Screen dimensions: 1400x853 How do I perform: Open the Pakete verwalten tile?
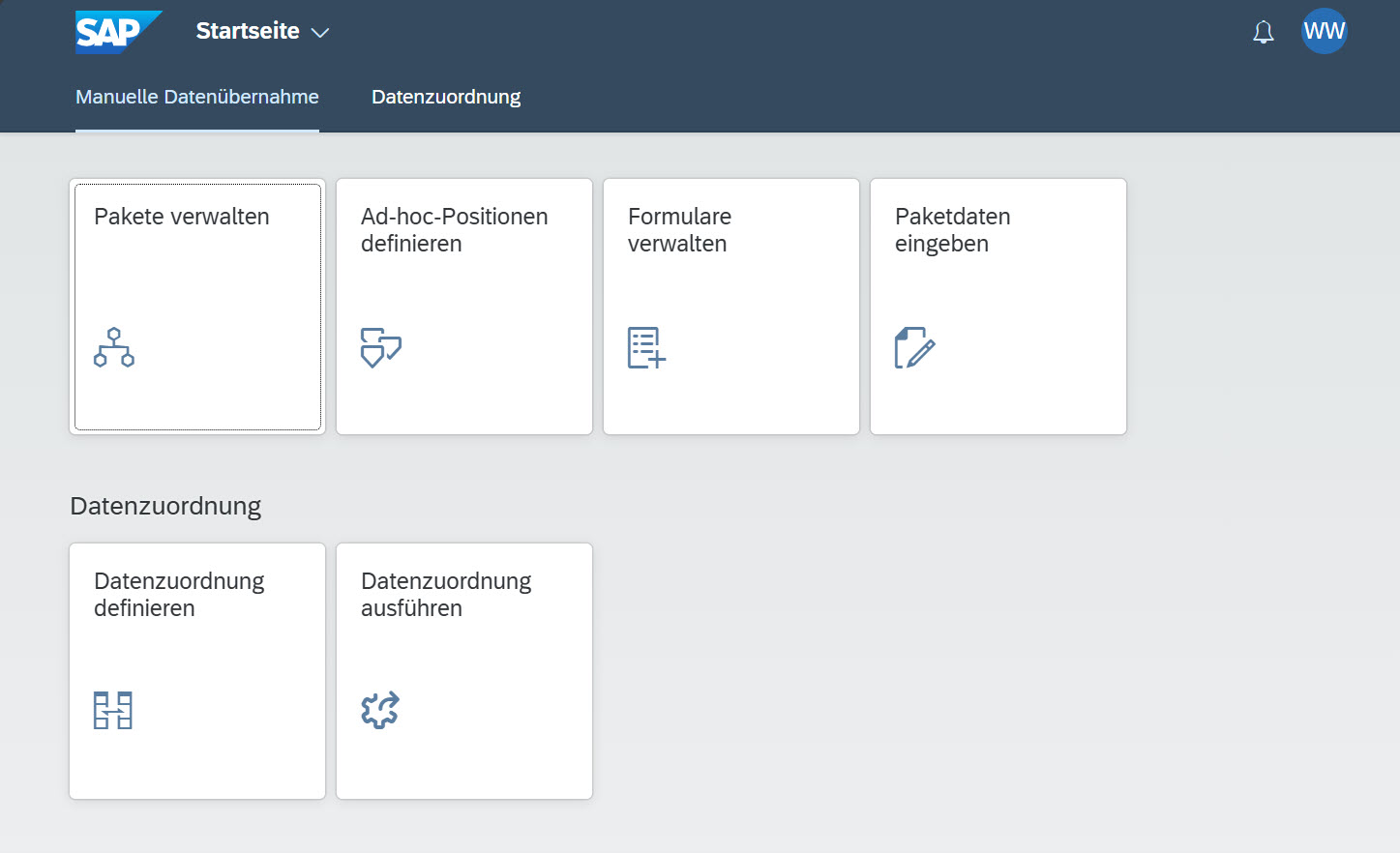[197, 307]
